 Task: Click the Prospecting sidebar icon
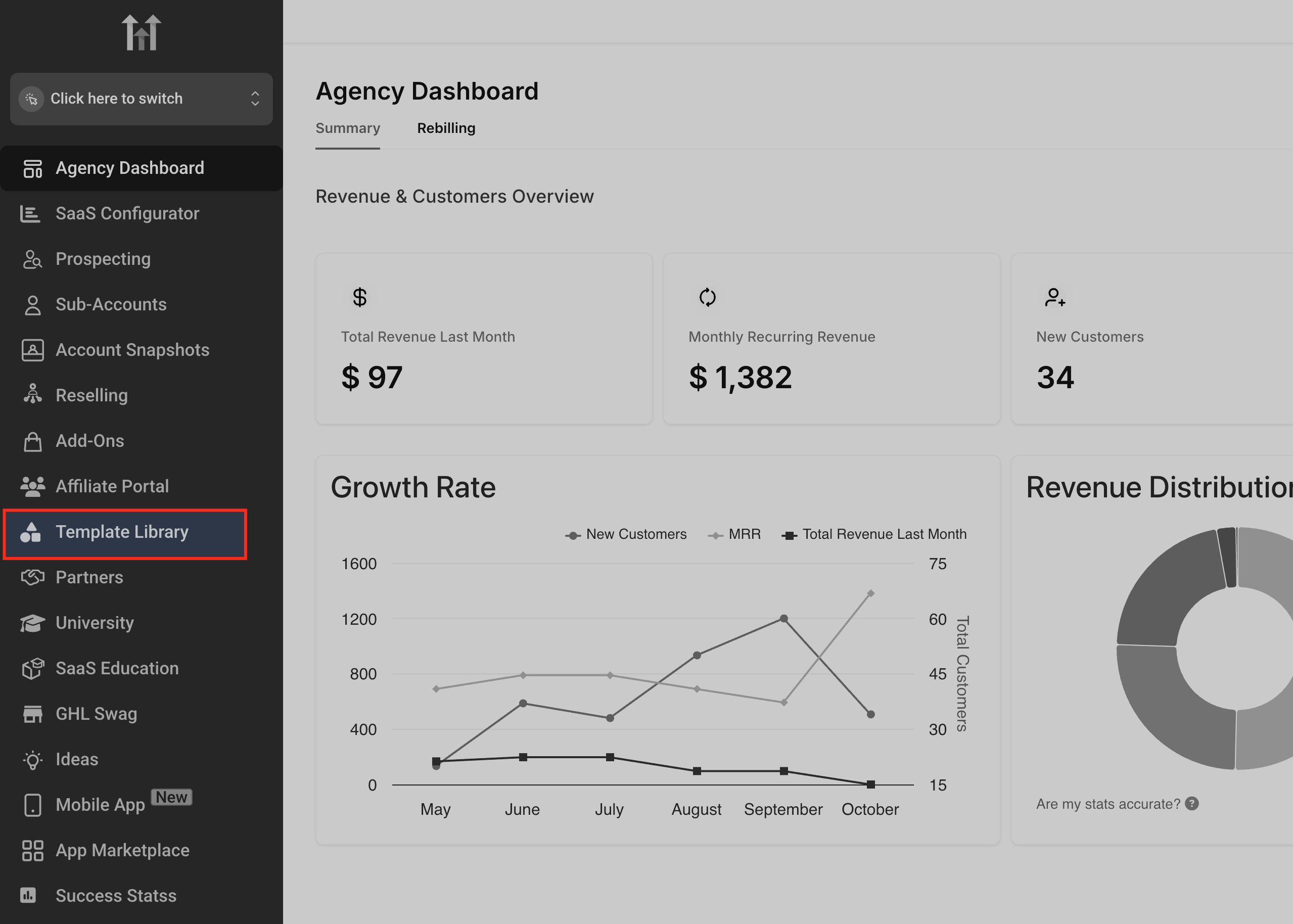pyautogui.click(x=32, y=259)
